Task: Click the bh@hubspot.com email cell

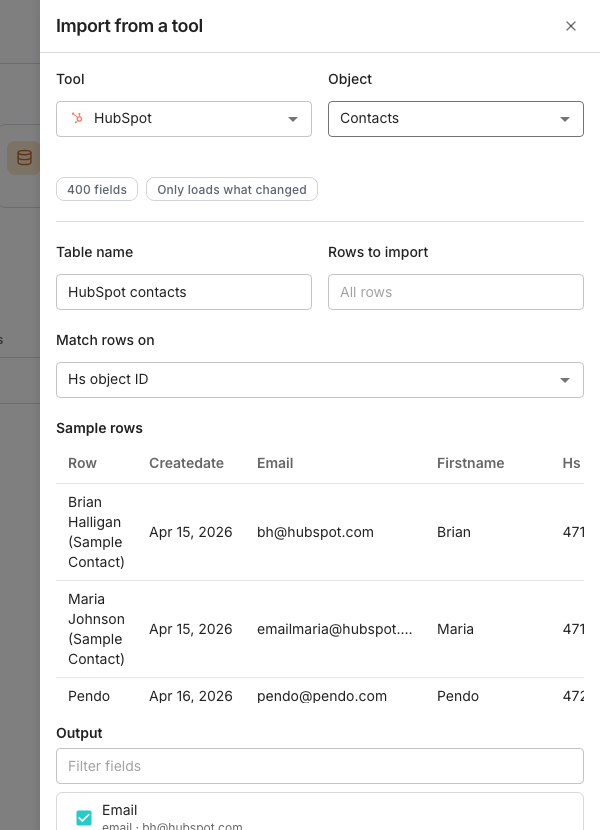Action: pyautogui.click(x=315, y=532)
